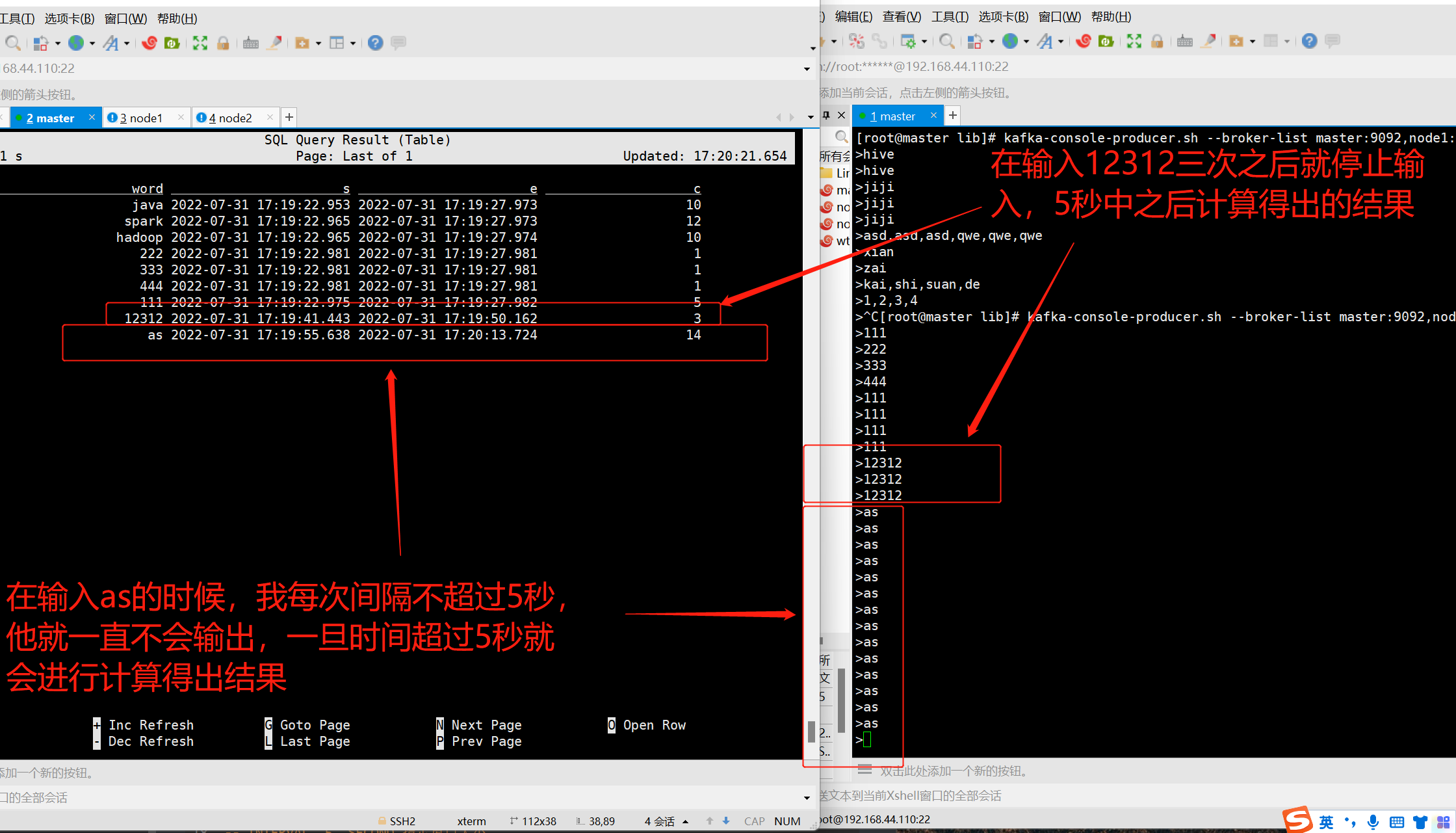Open the help question-mark icon in right window

point(1309,41)
